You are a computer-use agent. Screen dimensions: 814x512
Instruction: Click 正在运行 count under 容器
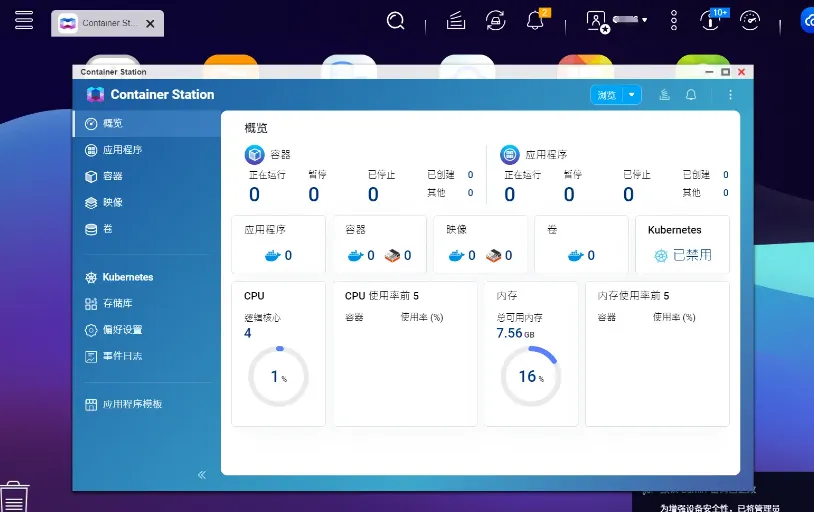coord(254,195)
